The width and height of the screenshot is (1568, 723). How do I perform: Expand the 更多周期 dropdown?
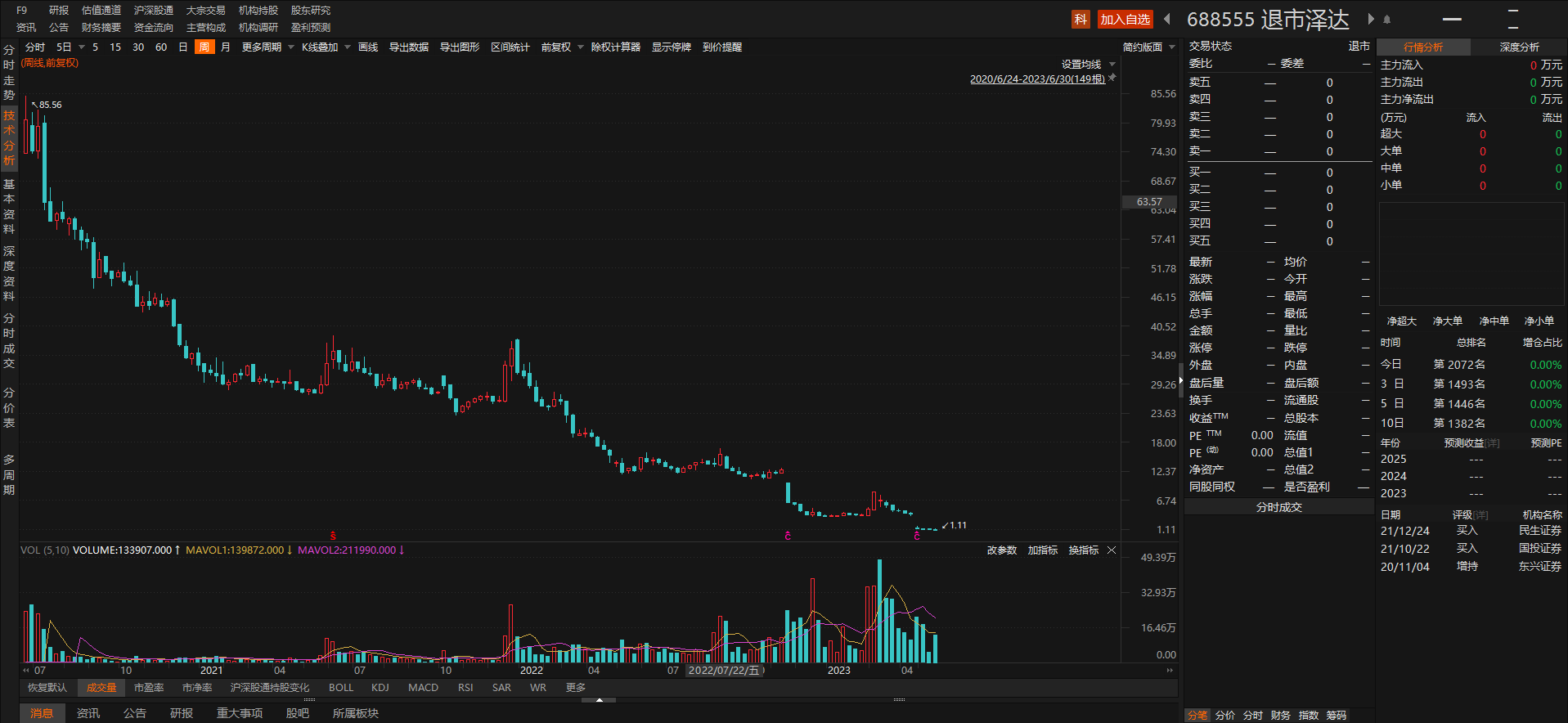tap(291, 47)
